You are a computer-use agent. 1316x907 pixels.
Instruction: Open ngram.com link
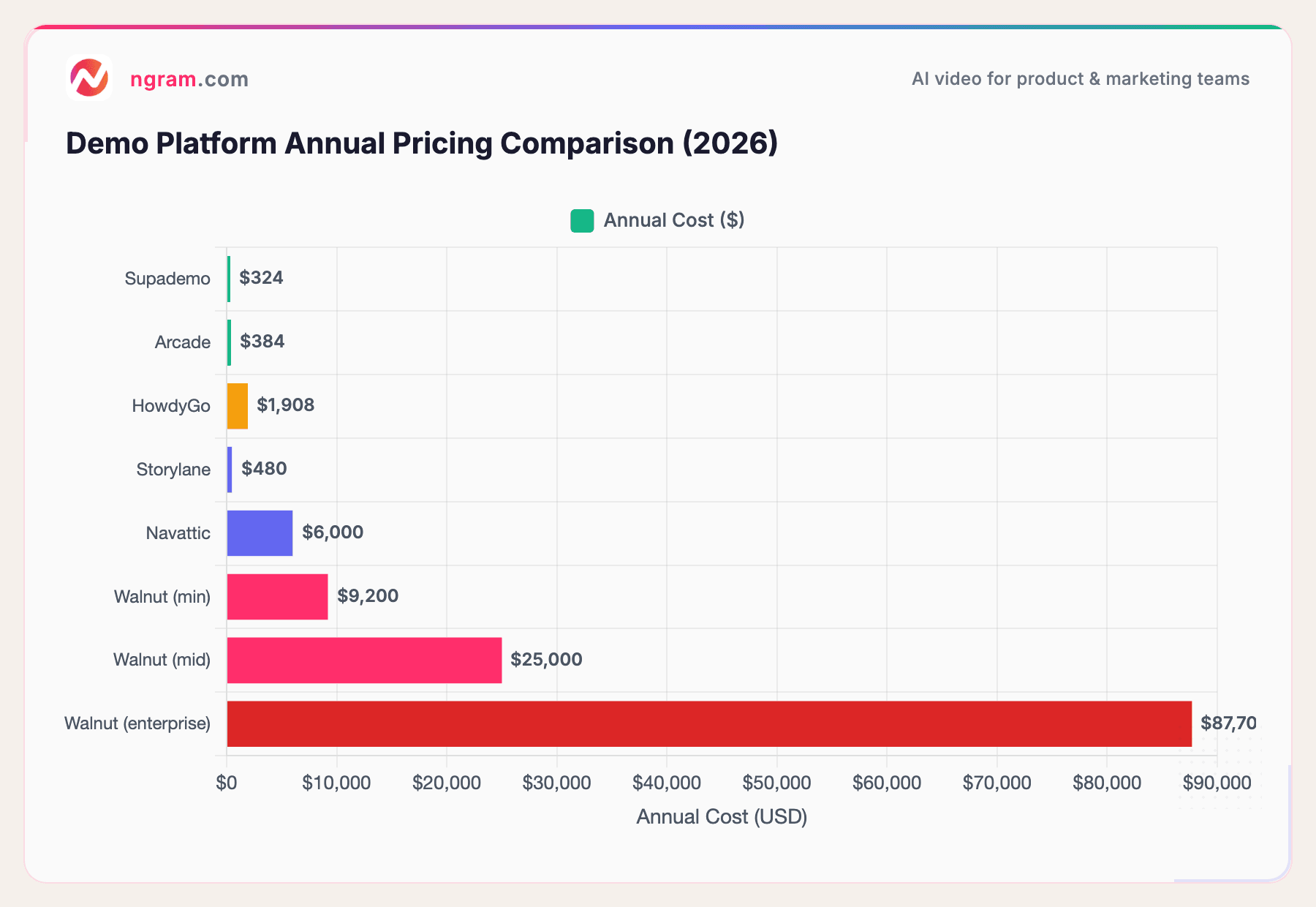click(189, 79)
